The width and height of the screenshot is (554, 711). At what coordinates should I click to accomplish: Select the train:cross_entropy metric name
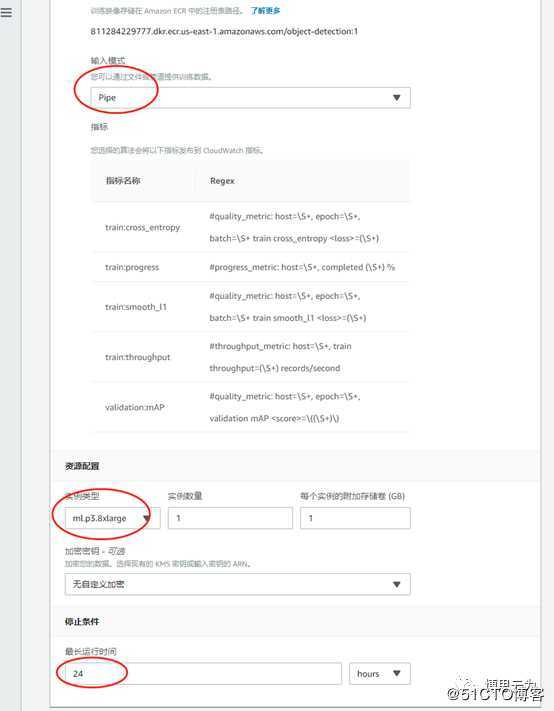click(x=142, y=227)
